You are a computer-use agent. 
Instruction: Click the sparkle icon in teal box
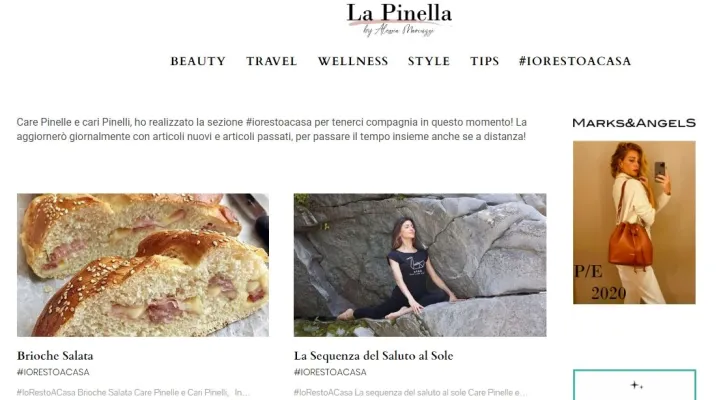pos(636,385)
